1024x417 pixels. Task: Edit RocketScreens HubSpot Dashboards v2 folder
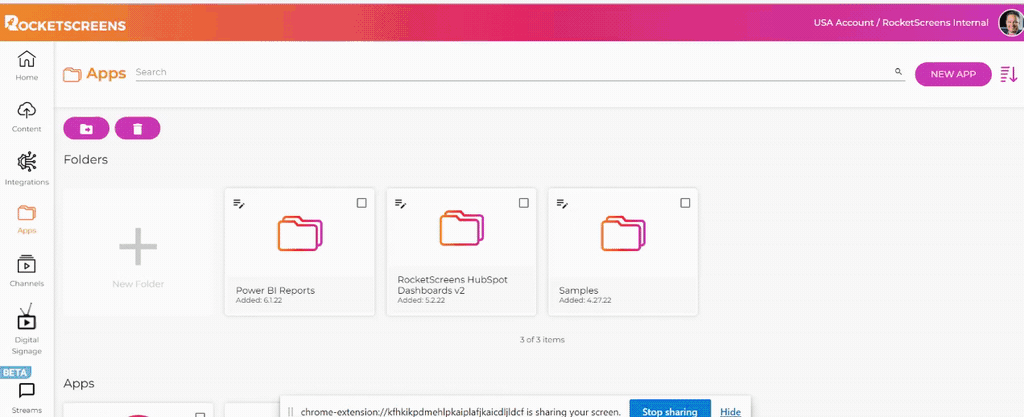(x=401, y=204)
